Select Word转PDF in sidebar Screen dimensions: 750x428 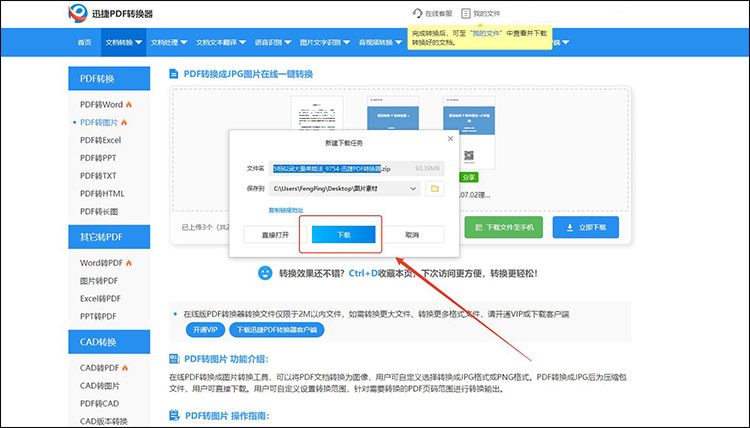click(x=101, y=263)
